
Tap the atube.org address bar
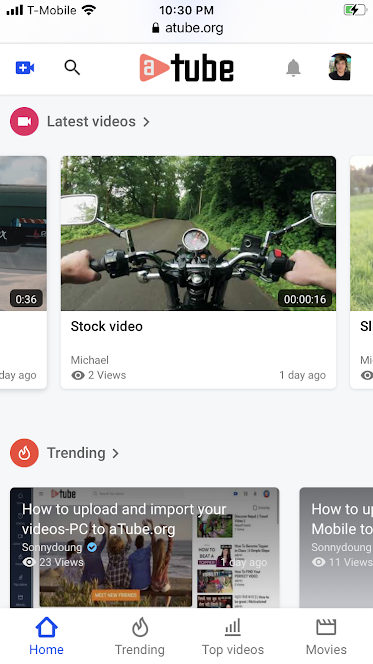[187, 28]
